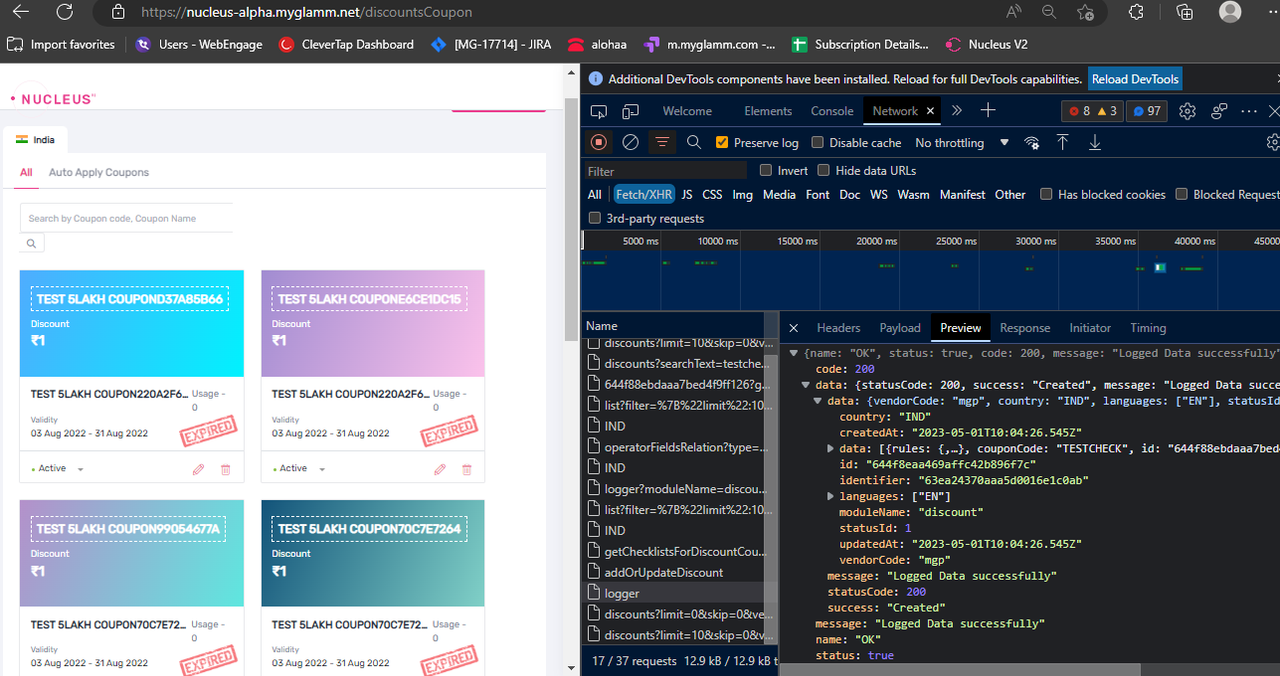Check the 3rd-party requests checkbox
The height and width of the screenshot is (676, 1280).
coord(595,218)
